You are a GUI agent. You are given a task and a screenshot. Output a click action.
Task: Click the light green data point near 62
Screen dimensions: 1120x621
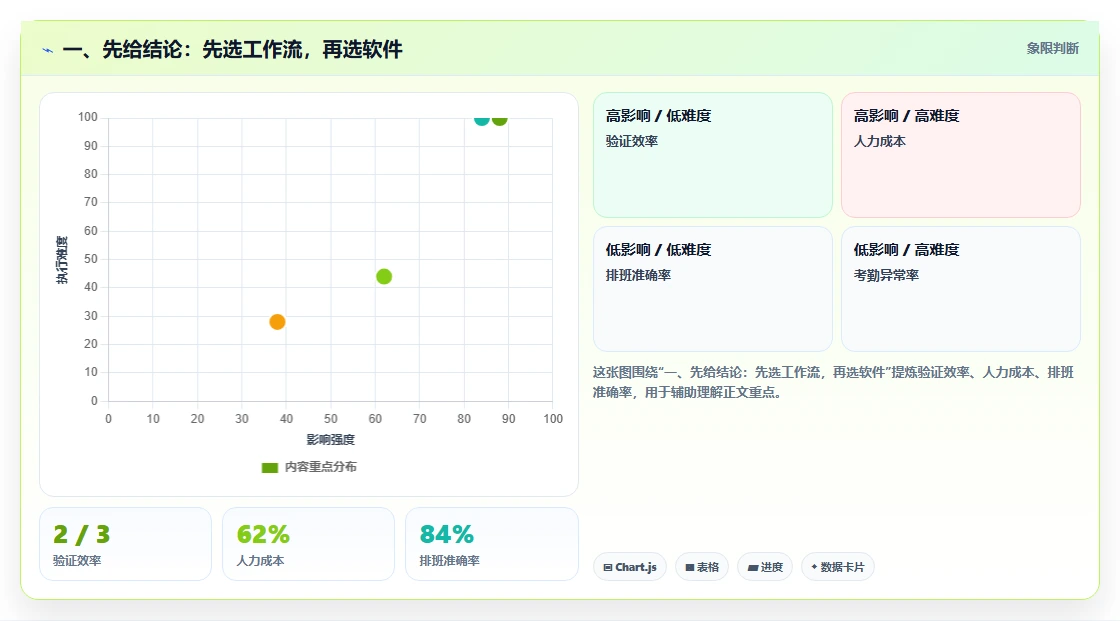pyautogui.click(x=384, y=276)
